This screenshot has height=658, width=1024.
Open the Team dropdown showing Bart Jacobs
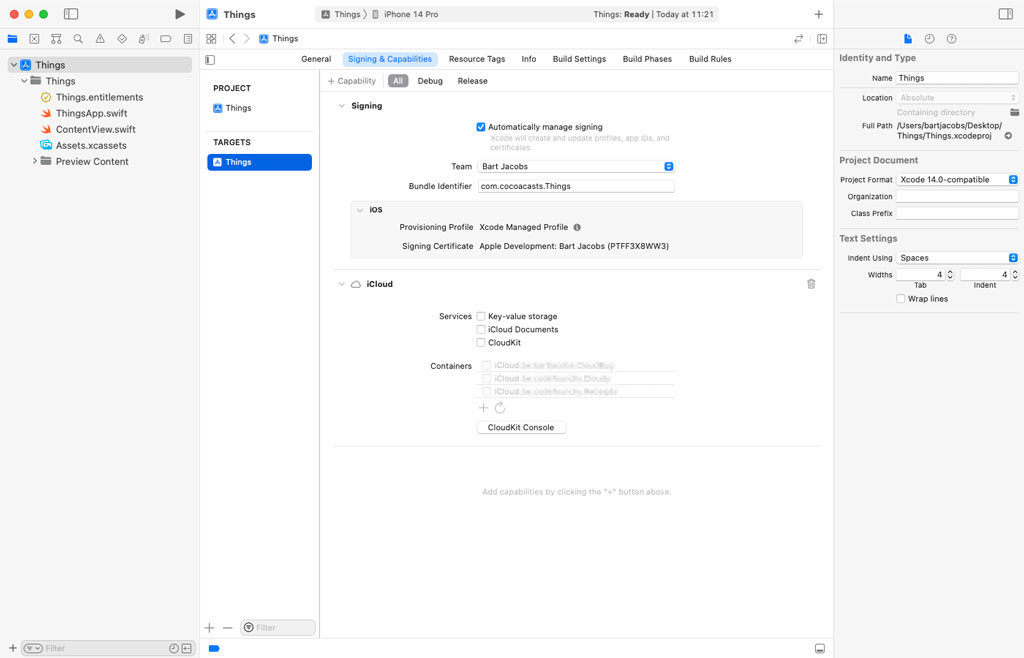[576, 166]
